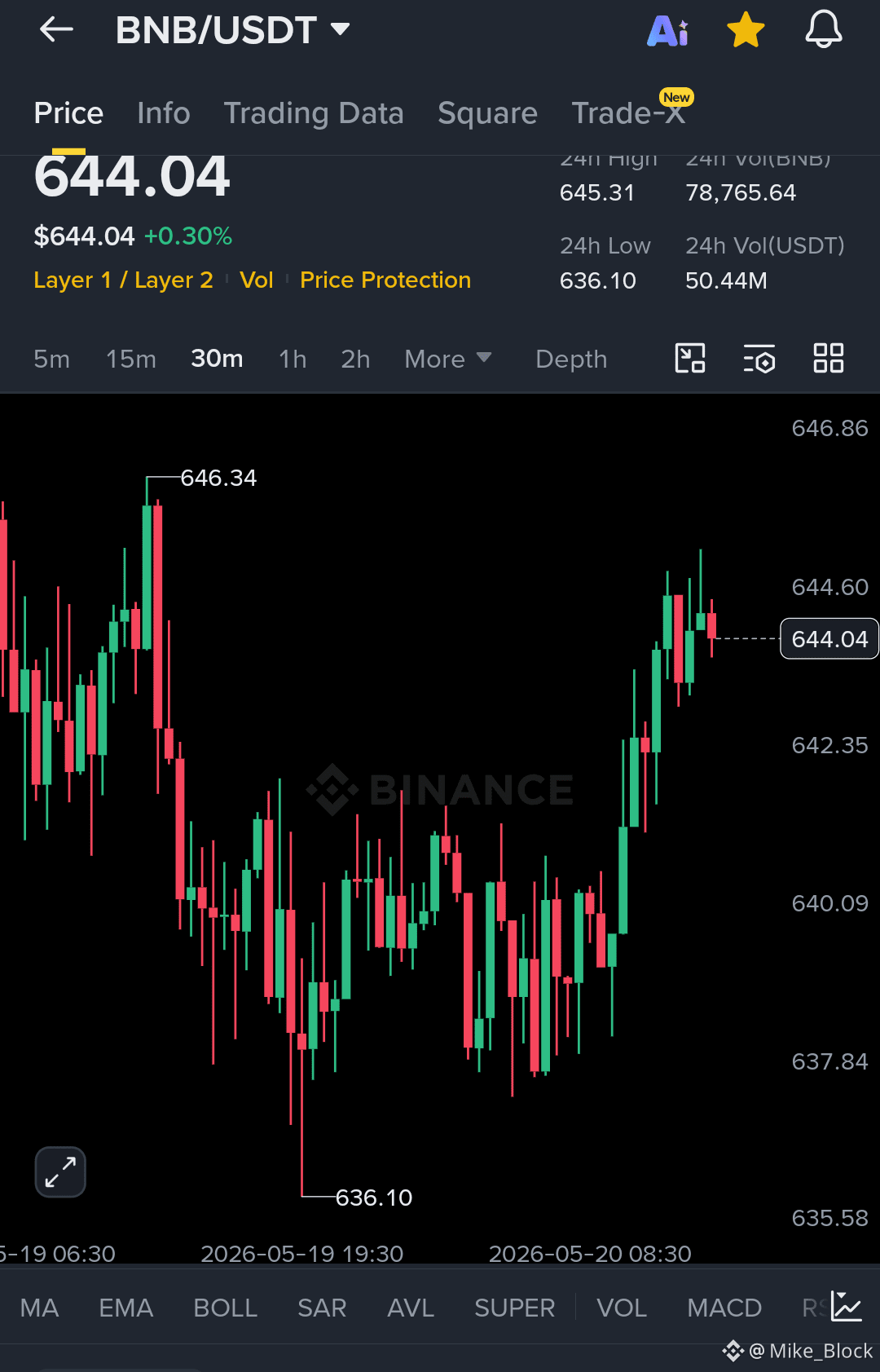Toggle the MACD sub-indicator

(724, 1308)
